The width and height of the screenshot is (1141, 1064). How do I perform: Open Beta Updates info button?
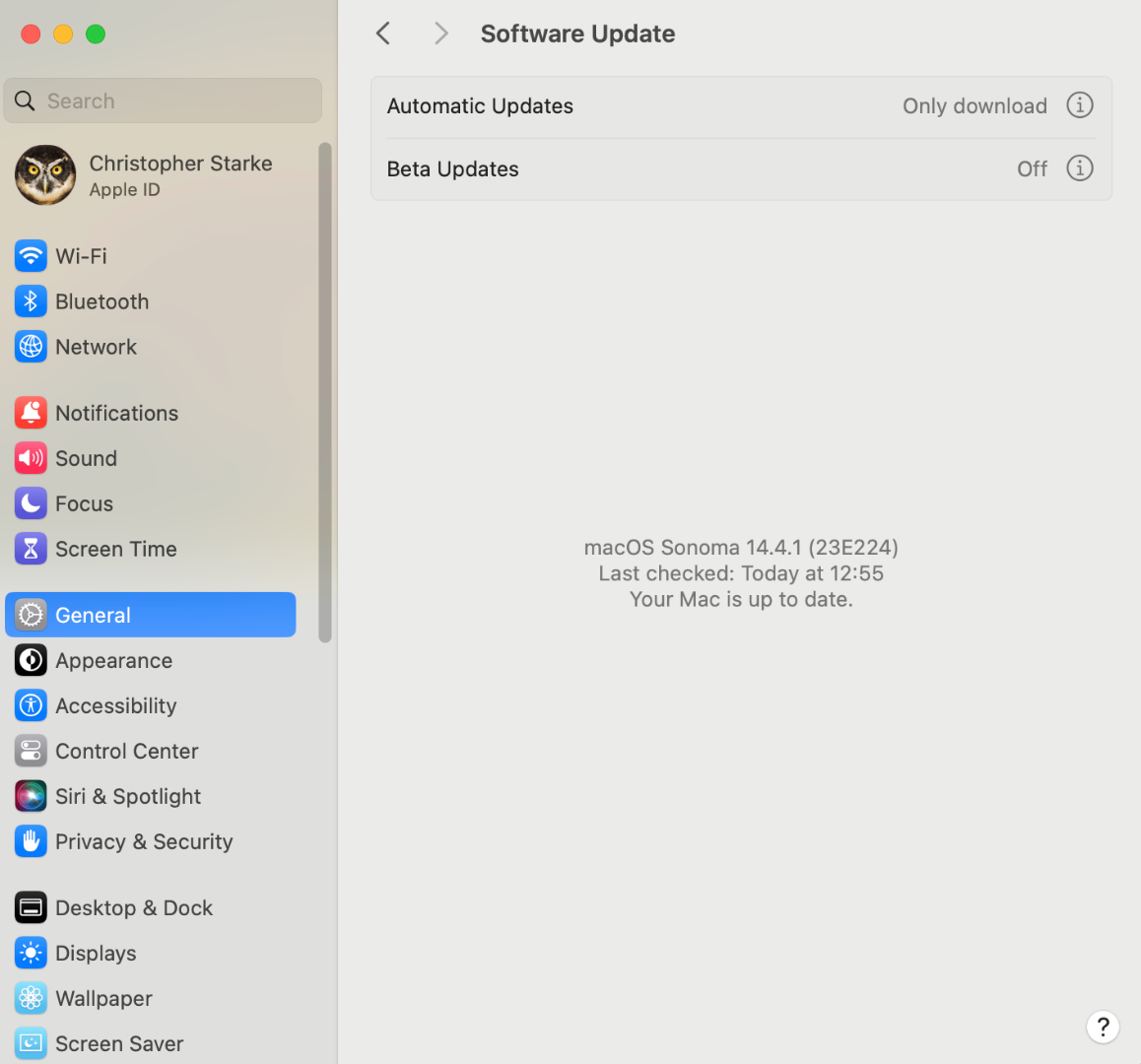(1080, 168)
